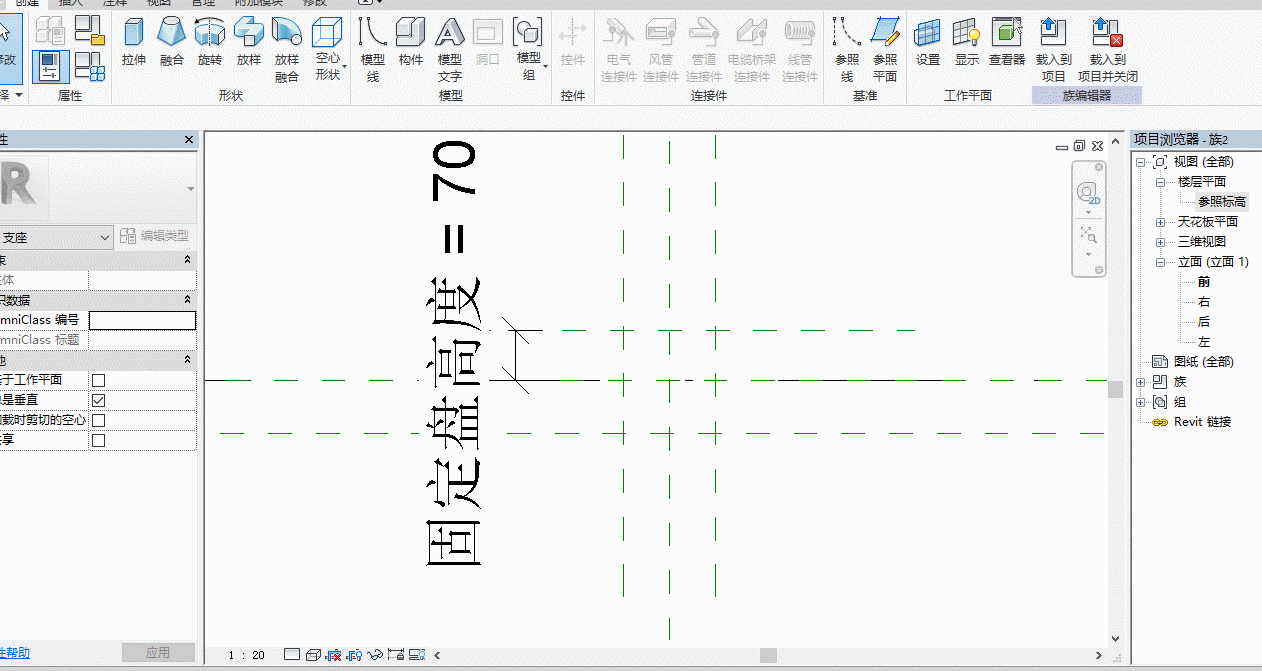1262x671 pixels.
Task: Click the zoom region tool in navigation bar
Action: tap(1088, 235)
